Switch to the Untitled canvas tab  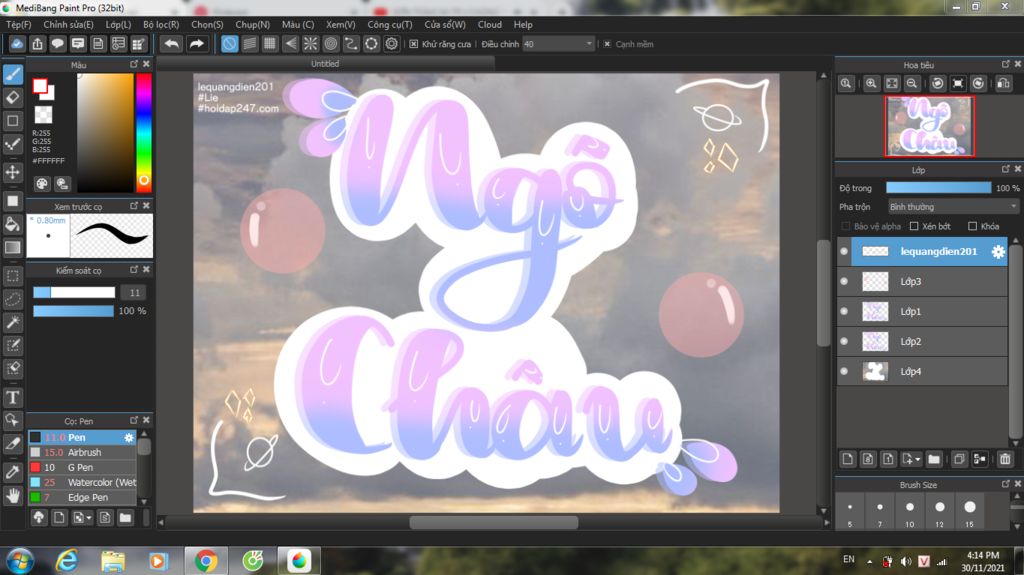(x=325, y=63)
